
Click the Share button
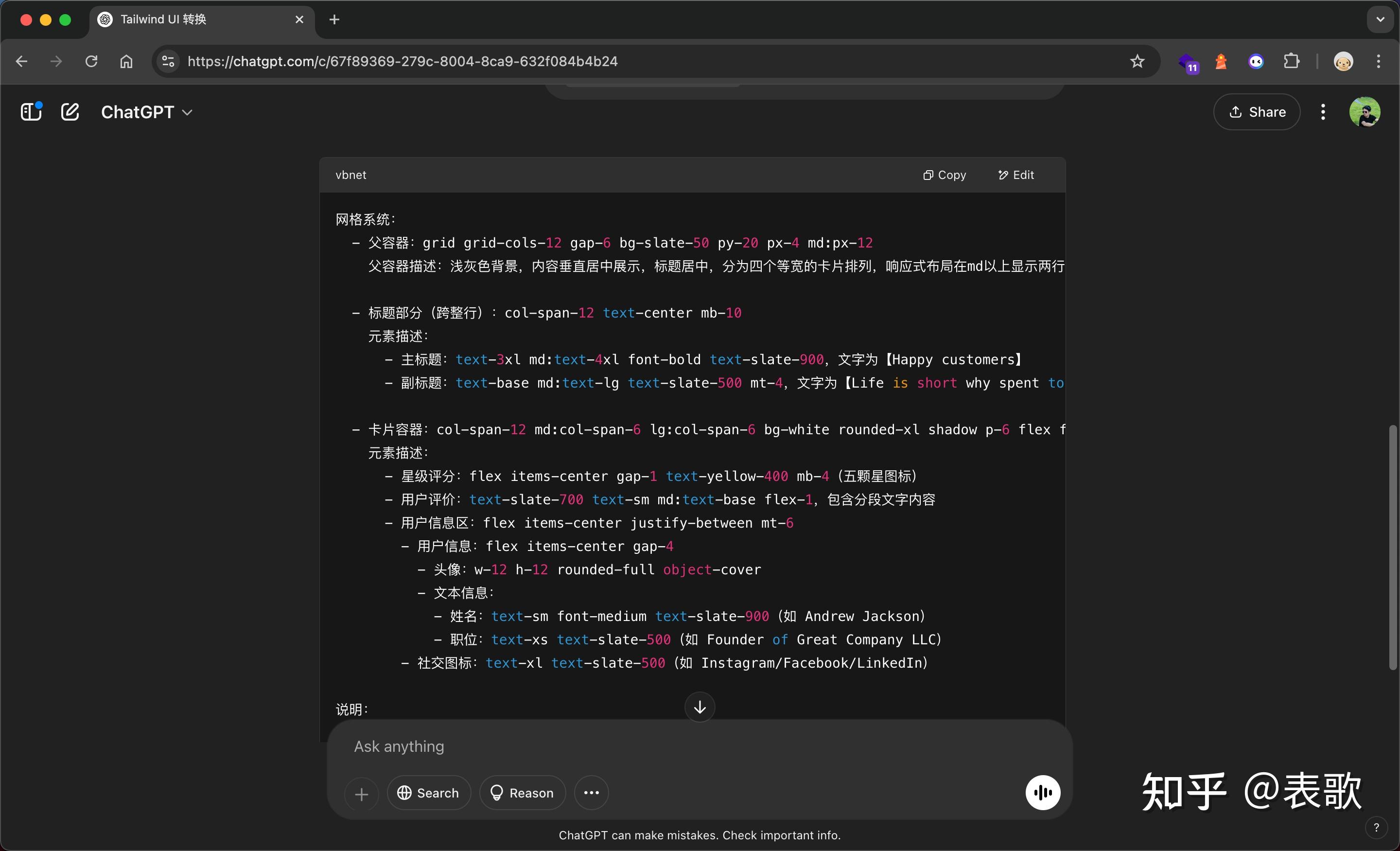coord(1257,111)
